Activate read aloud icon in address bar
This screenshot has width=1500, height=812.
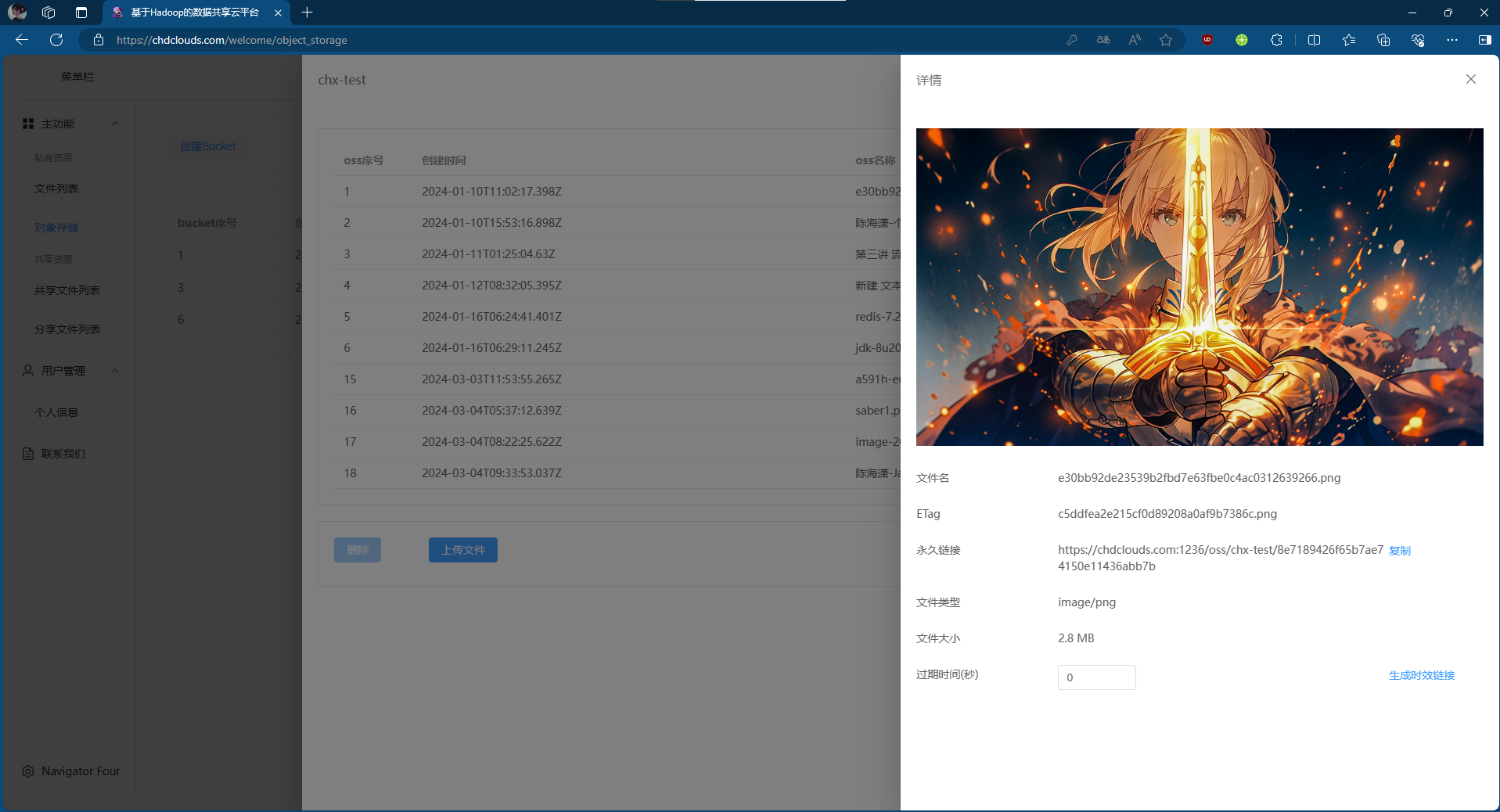1134,40
